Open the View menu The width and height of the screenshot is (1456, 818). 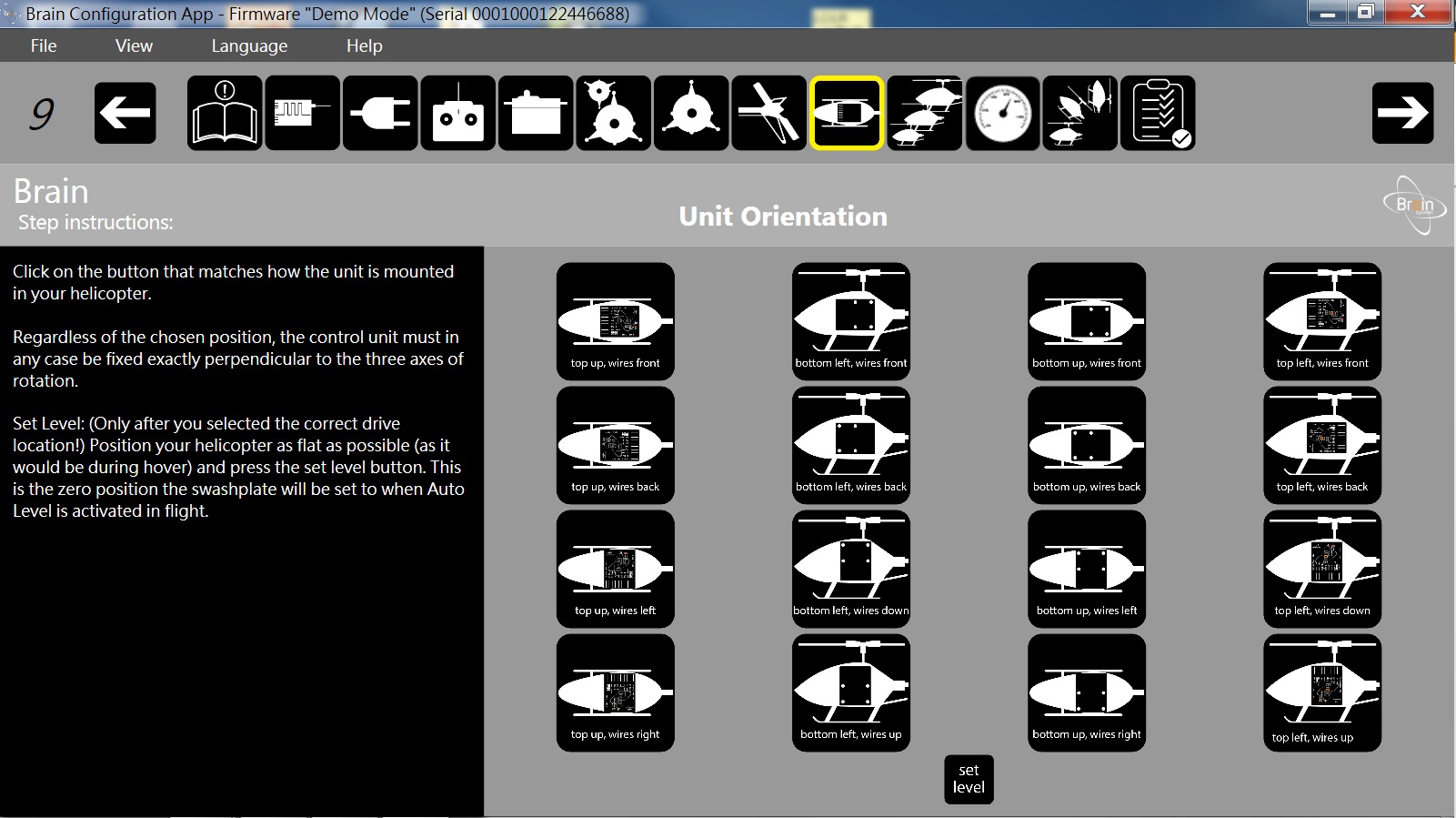[x=134, y=45]
